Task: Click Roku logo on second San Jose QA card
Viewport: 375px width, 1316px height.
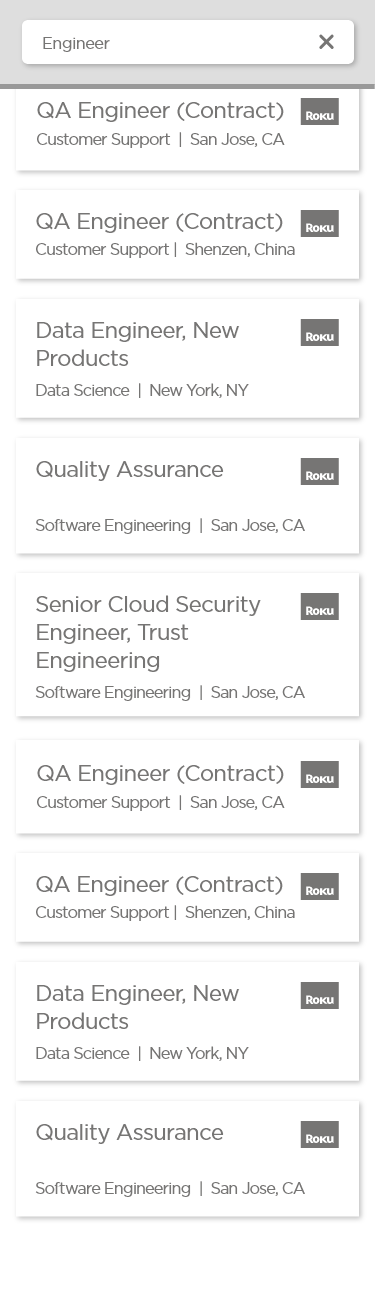Action: (x=320, y=775)
